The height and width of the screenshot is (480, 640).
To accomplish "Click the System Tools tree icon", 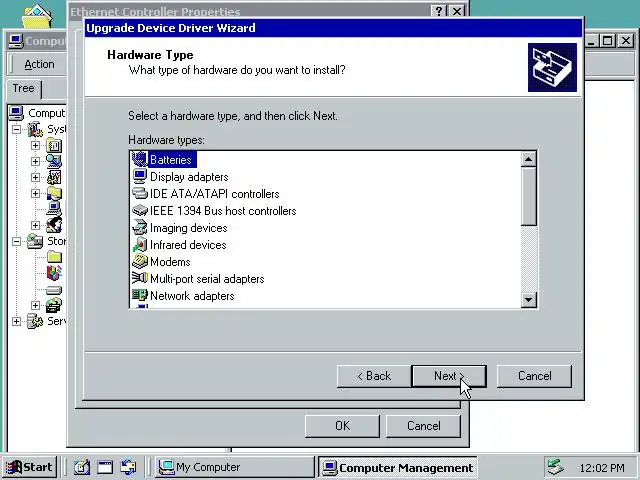I will point(35,129).
